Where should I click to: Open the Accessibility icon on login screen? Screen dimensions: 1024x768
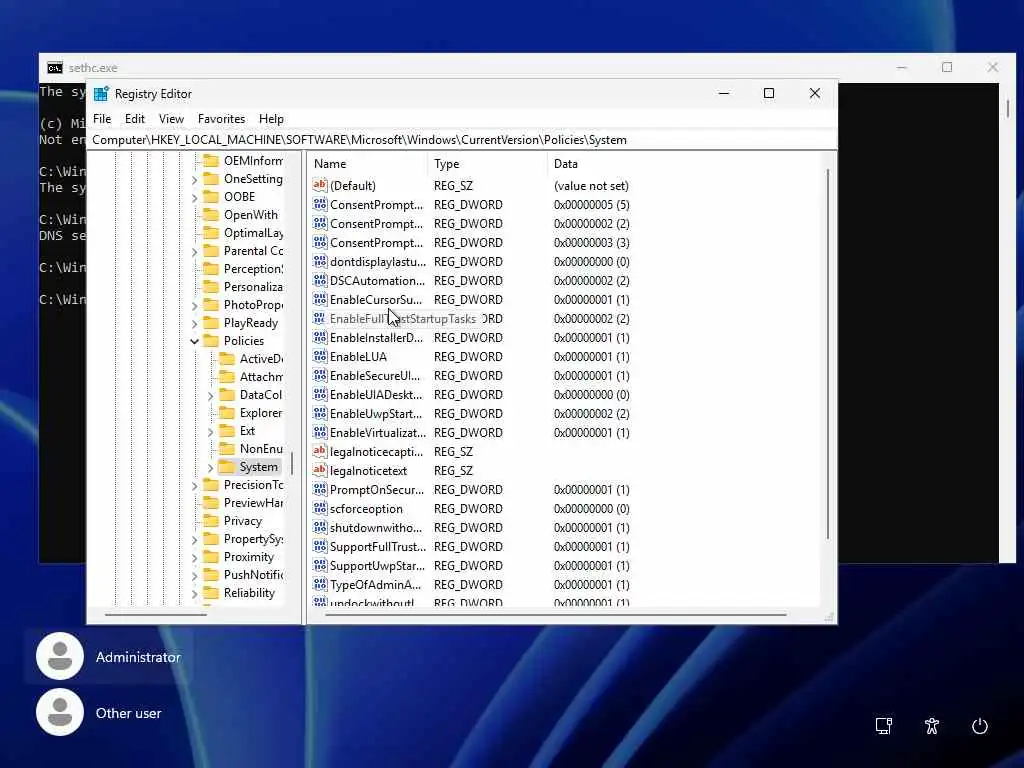pos(932,726)
